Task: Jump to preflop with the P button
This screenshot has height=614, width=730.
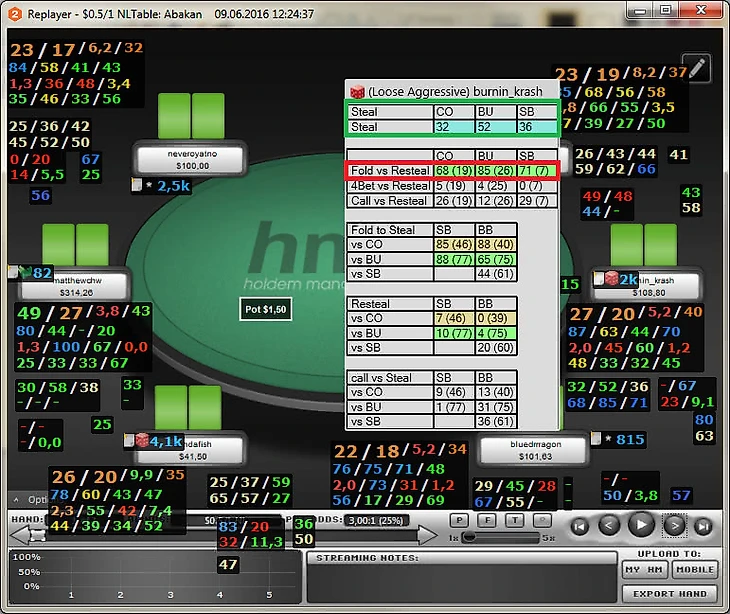Action: tap(460, 520)
